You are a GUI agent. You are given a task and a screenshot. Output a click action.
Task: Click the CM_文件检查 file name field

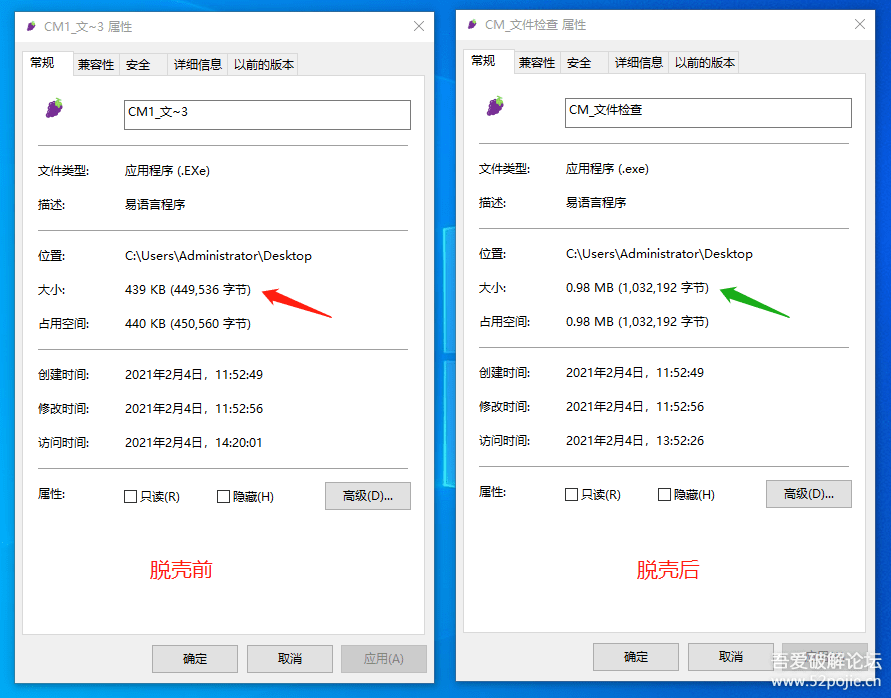tap(707, 112)
